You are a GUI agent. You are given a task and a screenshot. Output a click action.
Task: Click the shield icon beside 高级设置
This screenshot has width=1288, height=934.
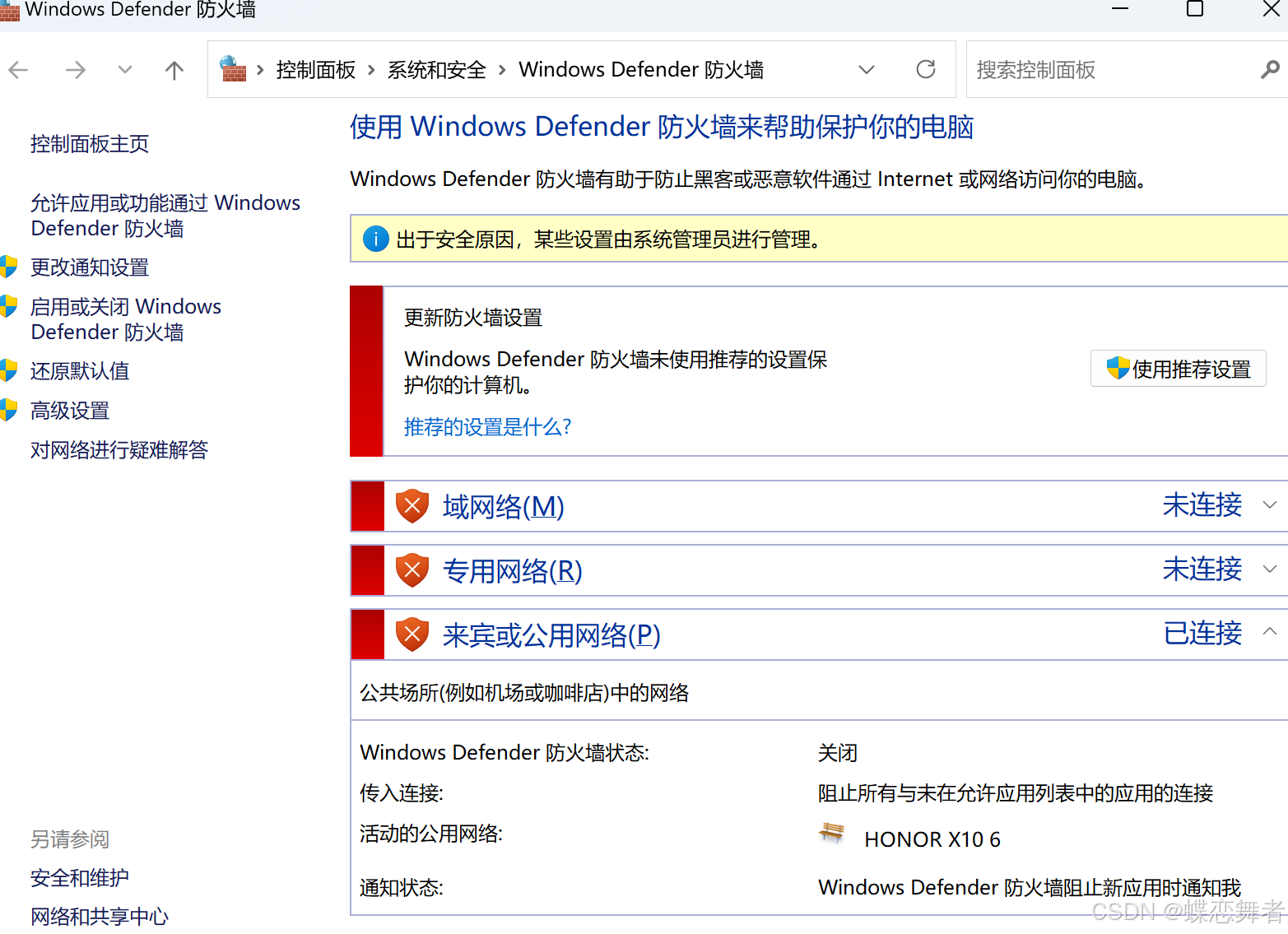point(9,410)
